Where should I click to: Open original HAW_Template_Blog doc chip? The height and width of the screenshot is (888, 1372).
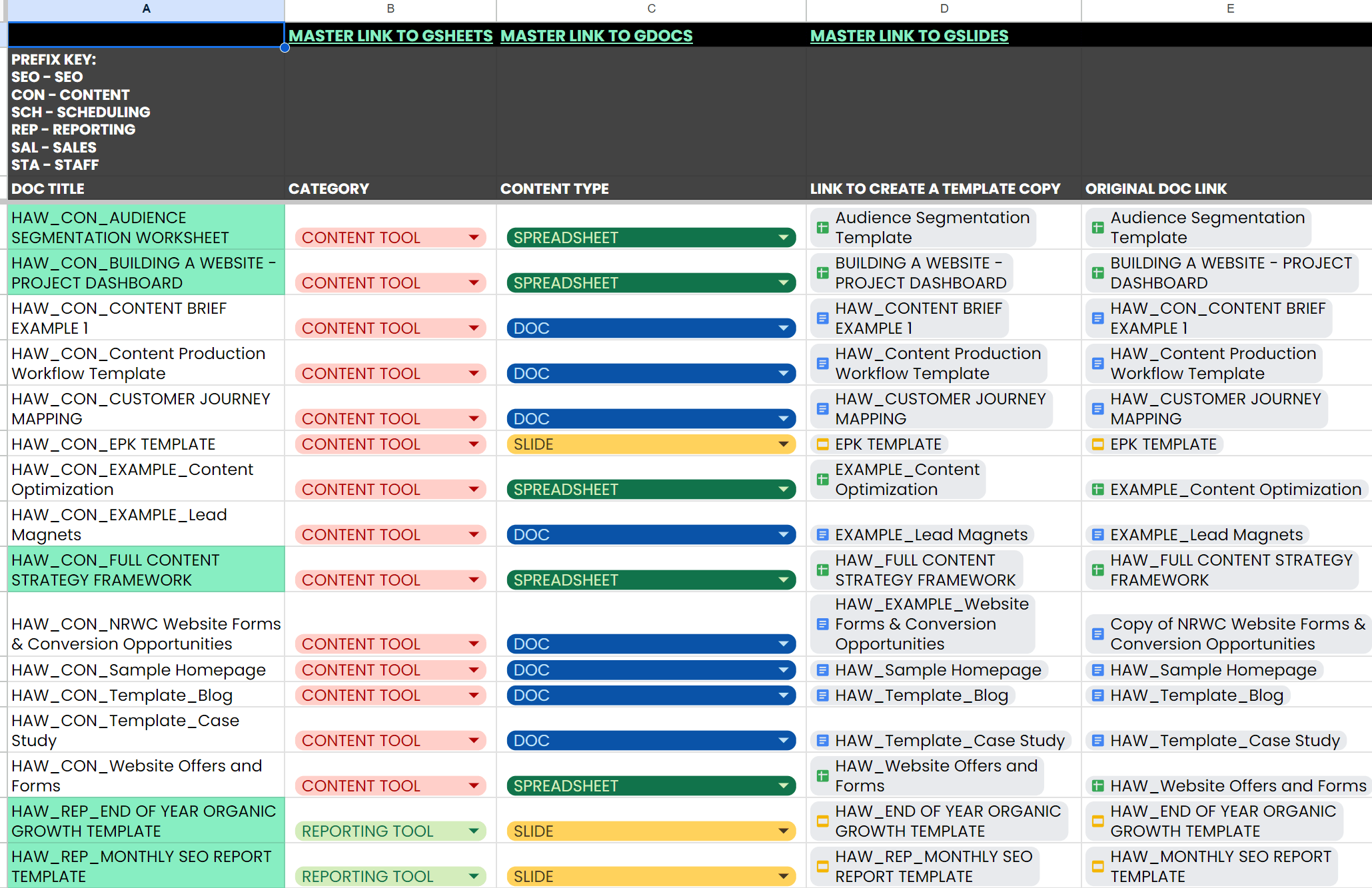tap(1188, 695)
